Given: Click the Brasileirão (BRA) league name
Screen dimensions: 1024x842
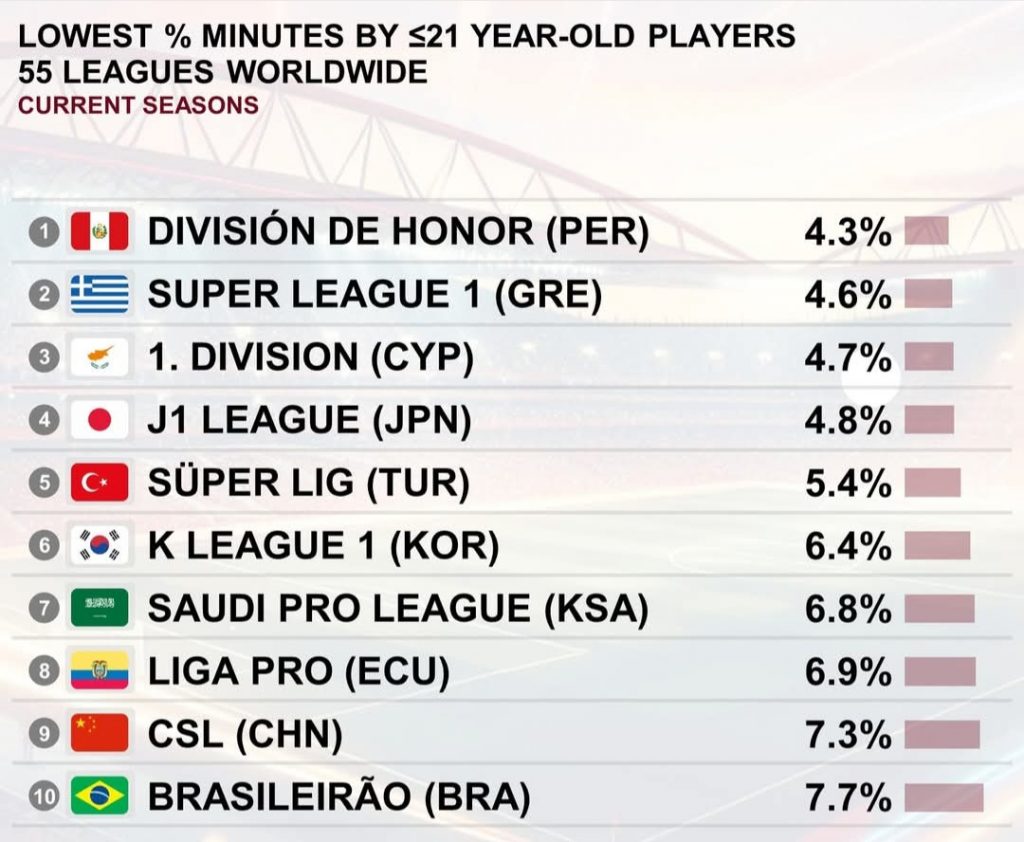Looking at the screenshot, I should pyautogui.click(x=338, y=797).
